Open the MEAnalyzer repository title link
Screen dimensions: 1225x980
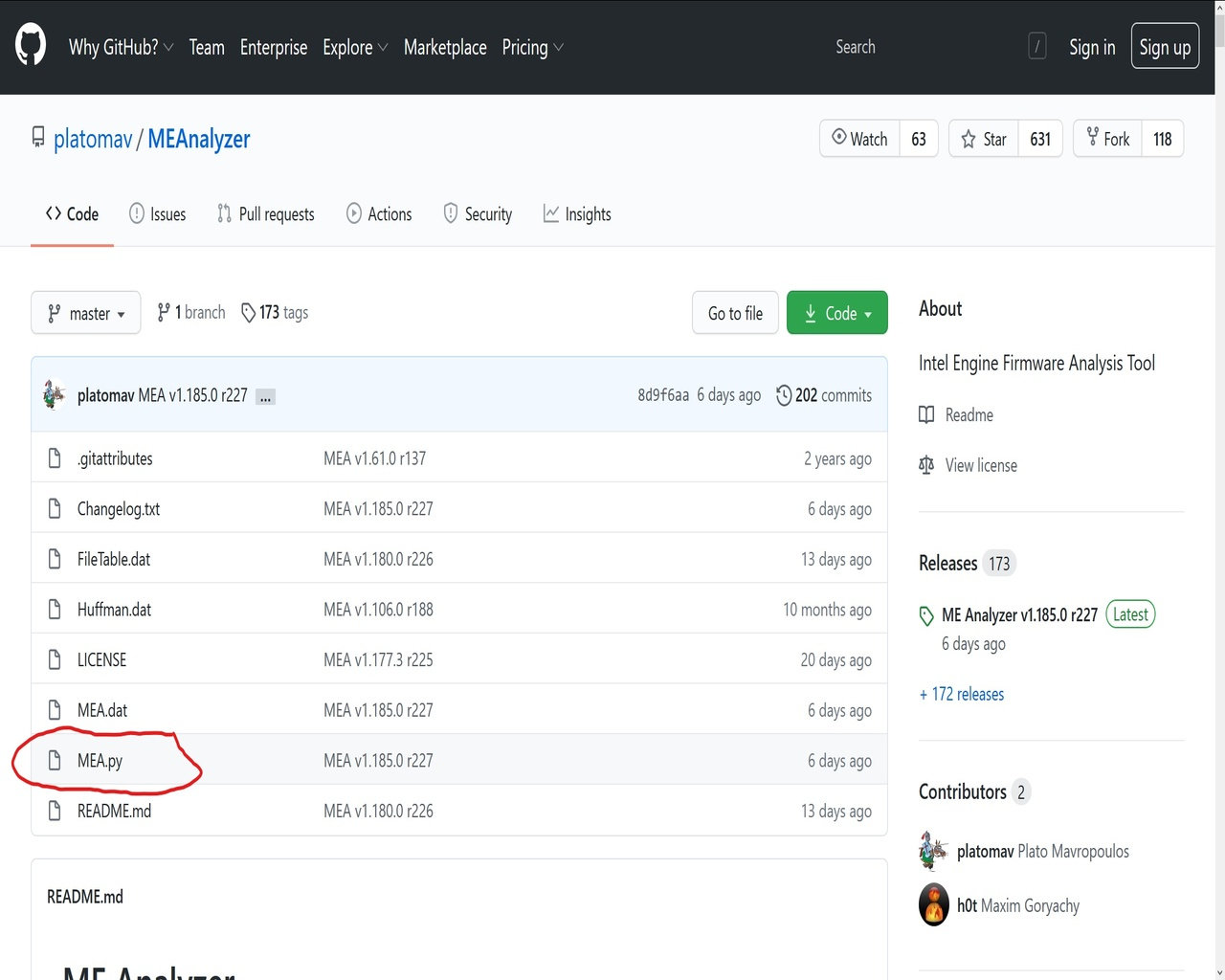pyautogui.click(x=199, y=139)
